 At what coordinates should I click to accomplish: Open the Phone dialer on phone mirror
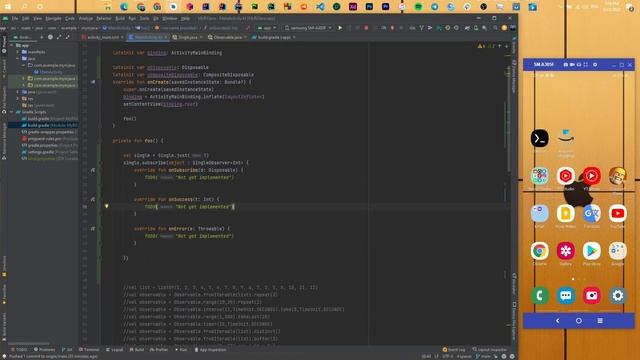(540, 296)
